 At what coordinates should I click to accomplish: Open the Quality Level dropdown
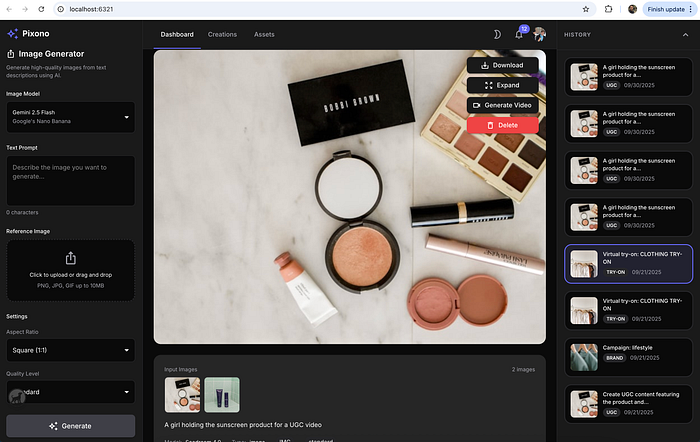(70, 392)
